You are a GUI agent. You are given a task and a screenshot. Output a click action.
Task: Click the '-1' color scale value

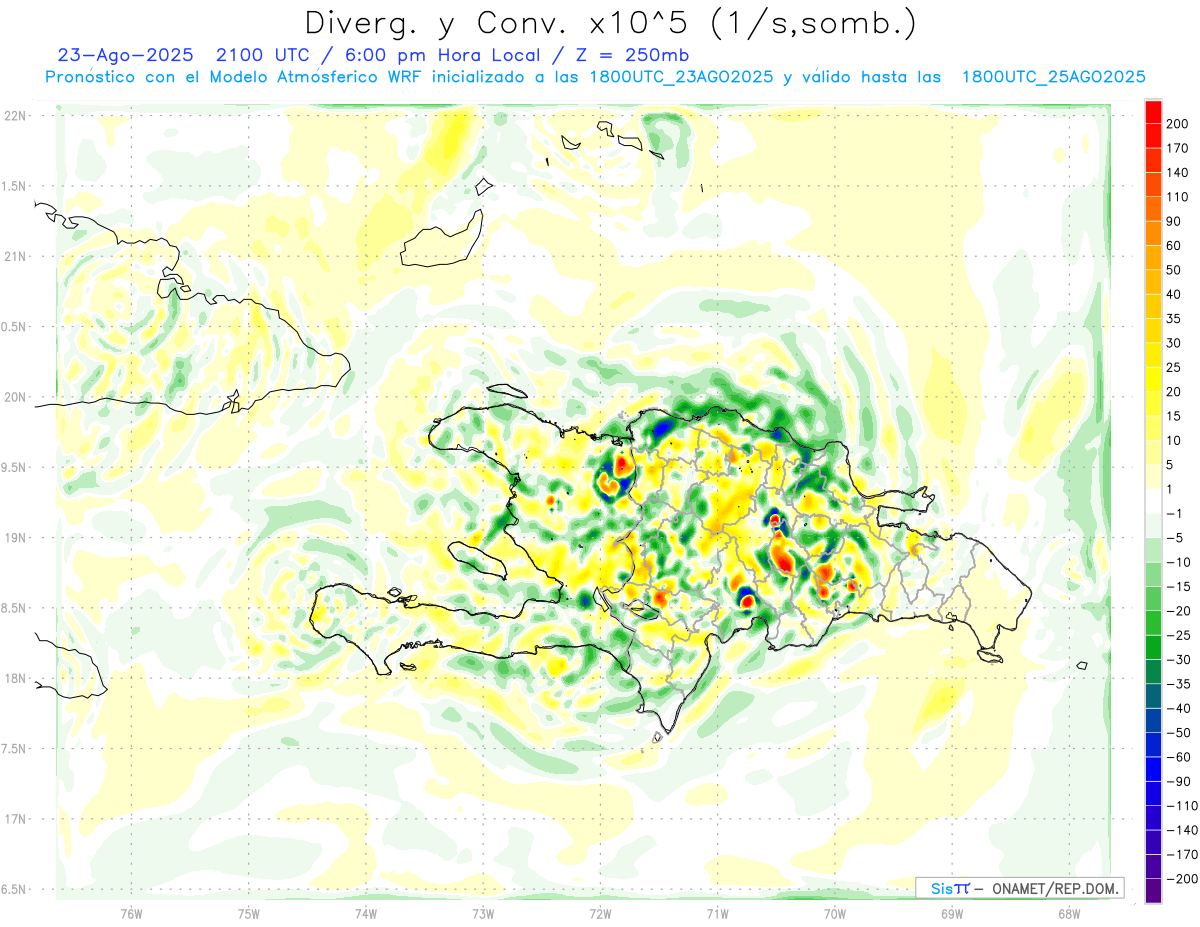1176,514
